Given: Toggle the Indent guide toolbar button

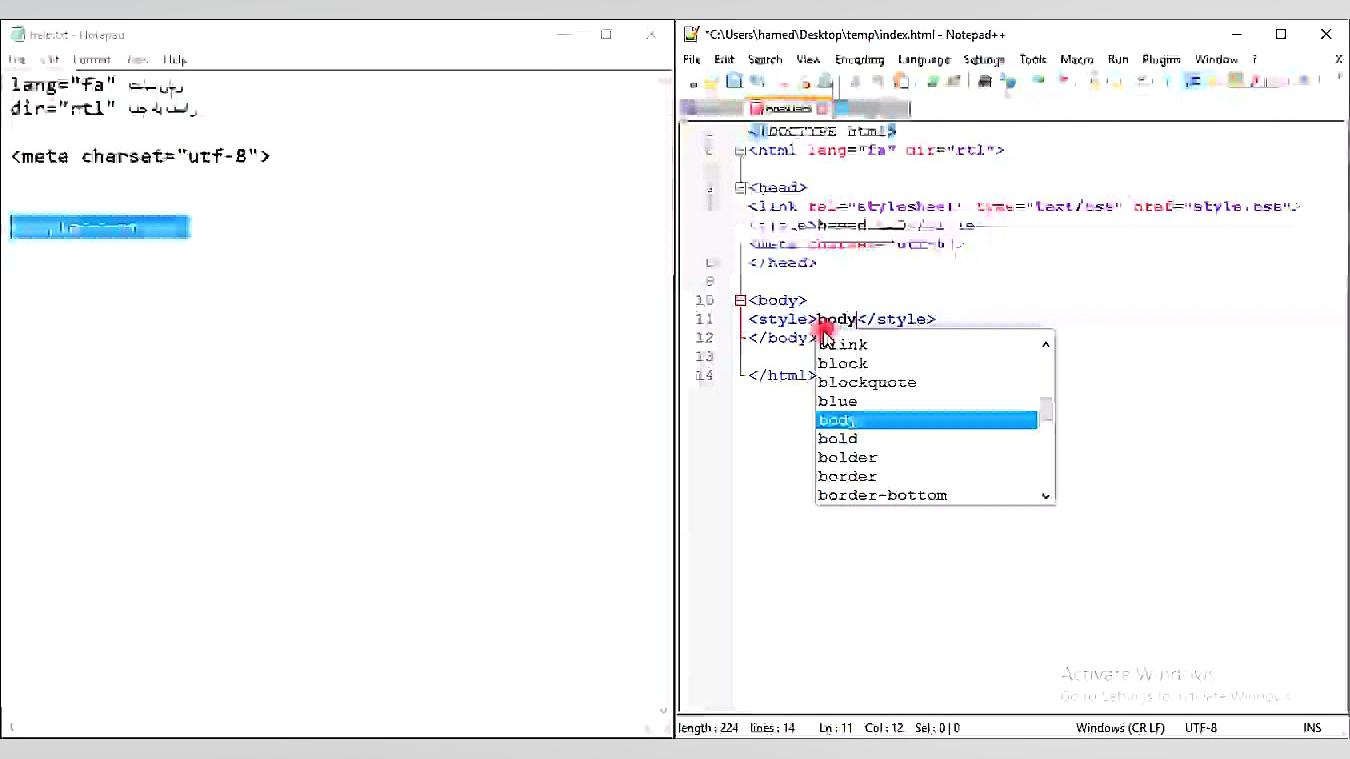Looking at the screenshot, I should [1192, 82].
